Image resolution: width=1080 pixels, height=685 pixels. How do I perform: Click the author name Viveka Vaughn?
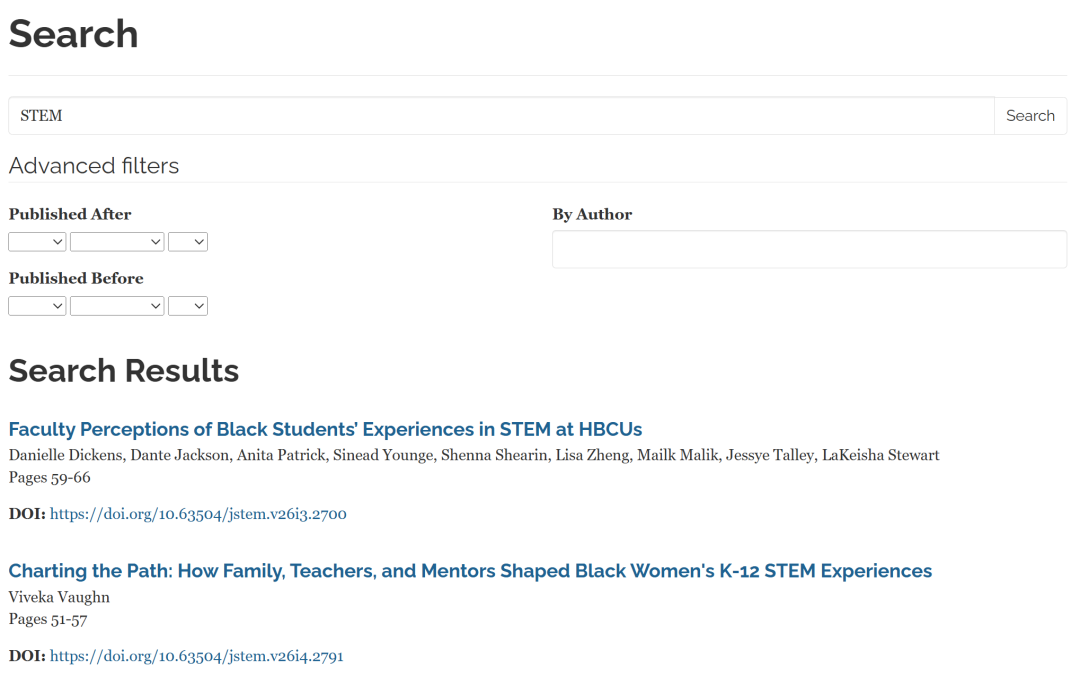click(59, 597)
